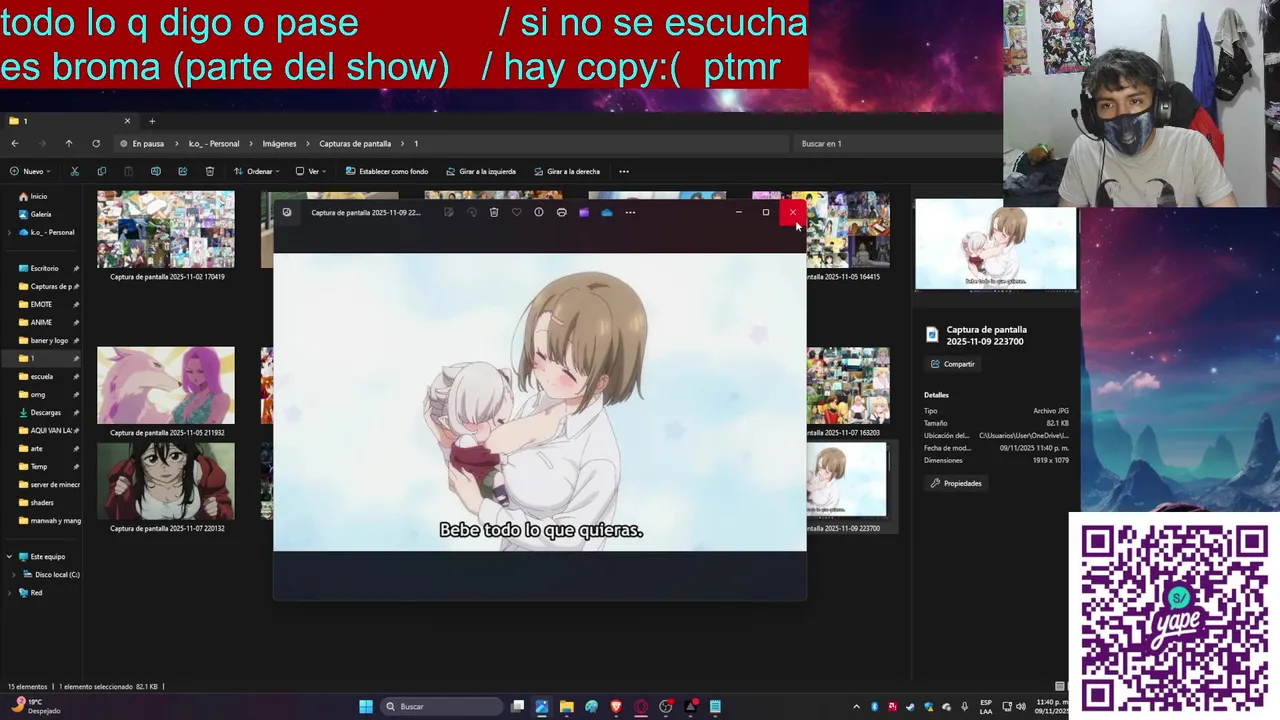1280x720 pixels.
Task: Open the File Explorer toolbar overflow menu
Action: tap(624, 171)
